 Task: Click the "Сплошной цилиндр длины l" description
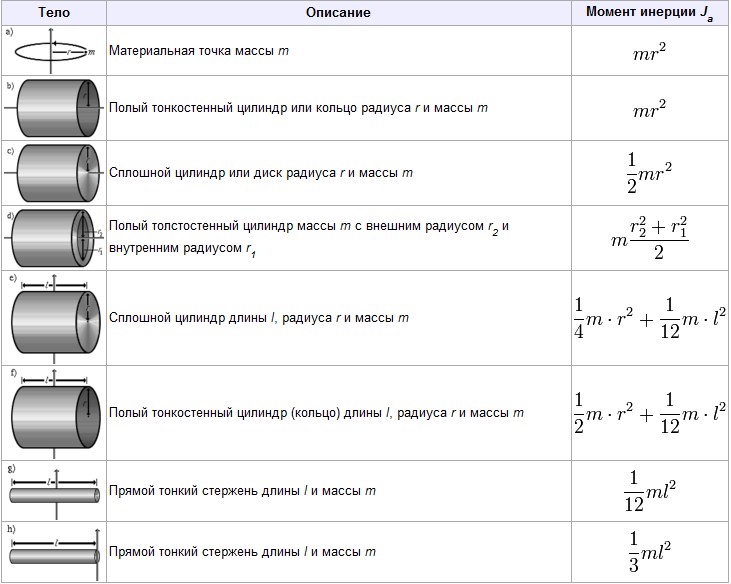(259, 318)
